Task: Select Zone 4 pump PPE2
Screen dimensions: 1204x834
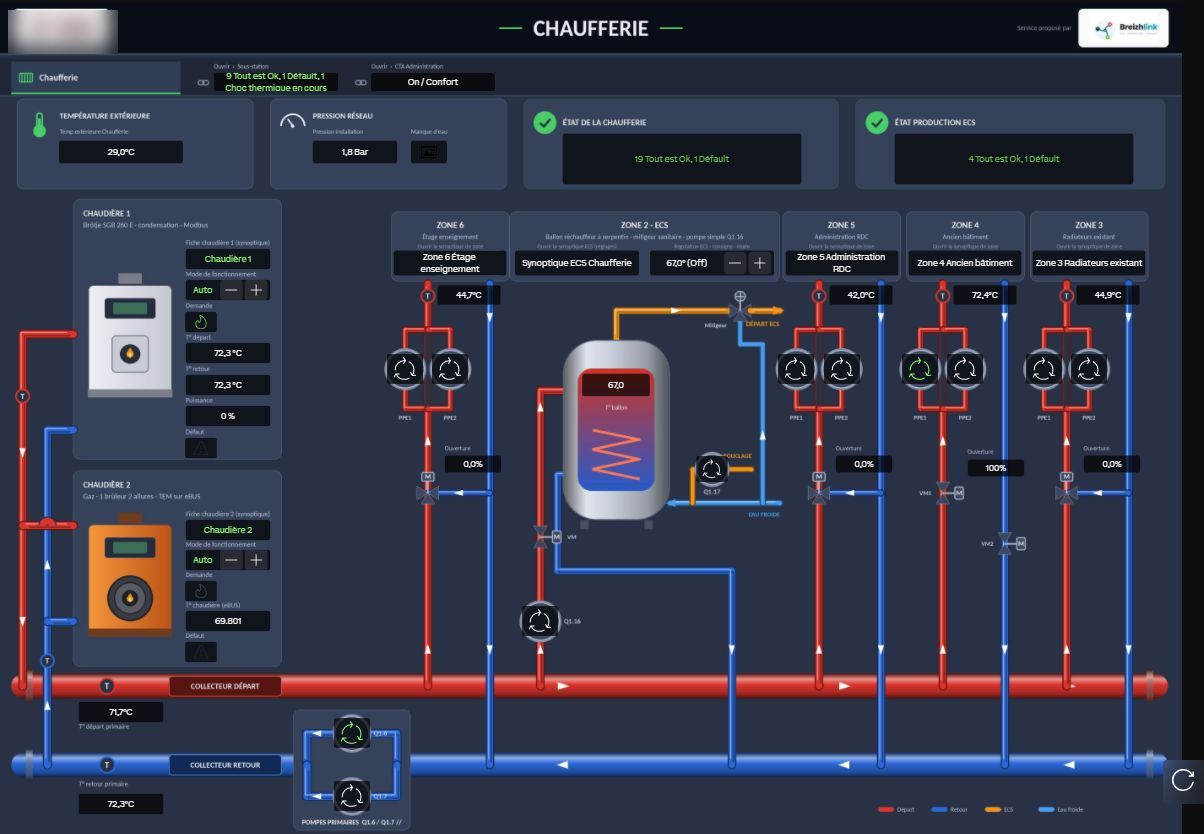Action: pos(965,369)
